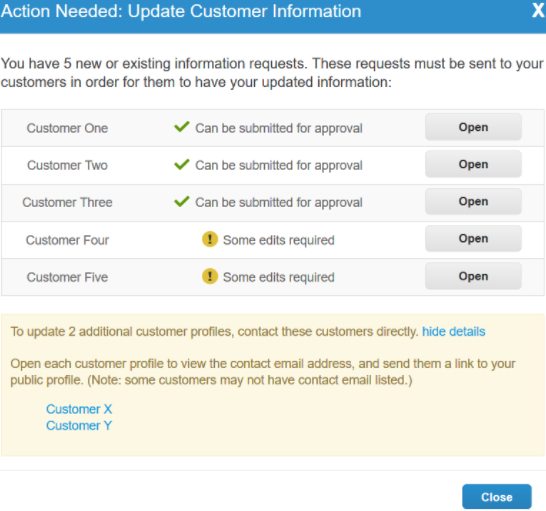Screen dimensions: 546x511
Task: Click the yellow warning icon for Customer Five
Action: coord(210,277)
